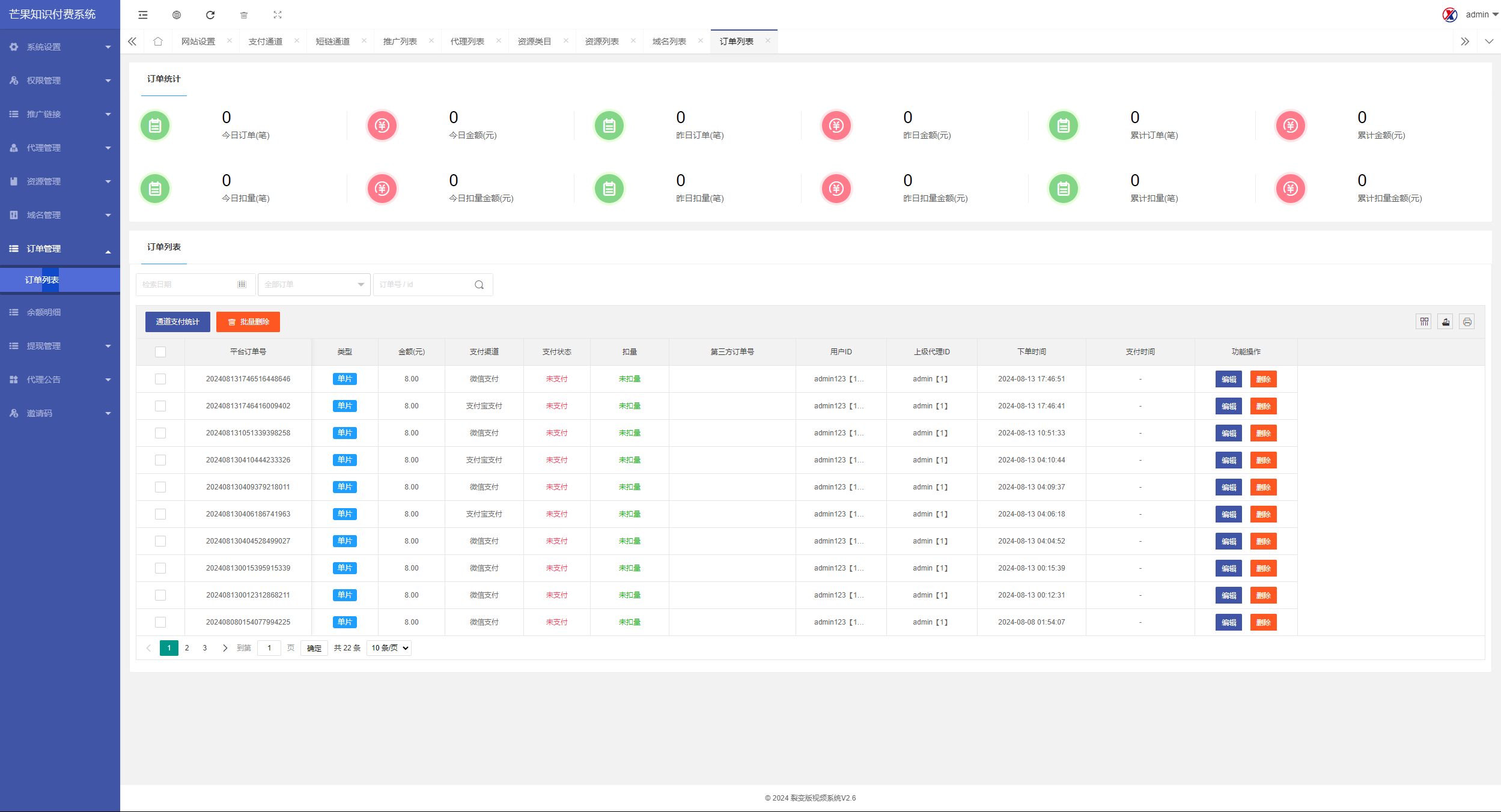The width and height of the screenshot is (1501, 812).
Task: Switch to 短链通道 tab
Action: pyautogui.click(x=333, y=41)
